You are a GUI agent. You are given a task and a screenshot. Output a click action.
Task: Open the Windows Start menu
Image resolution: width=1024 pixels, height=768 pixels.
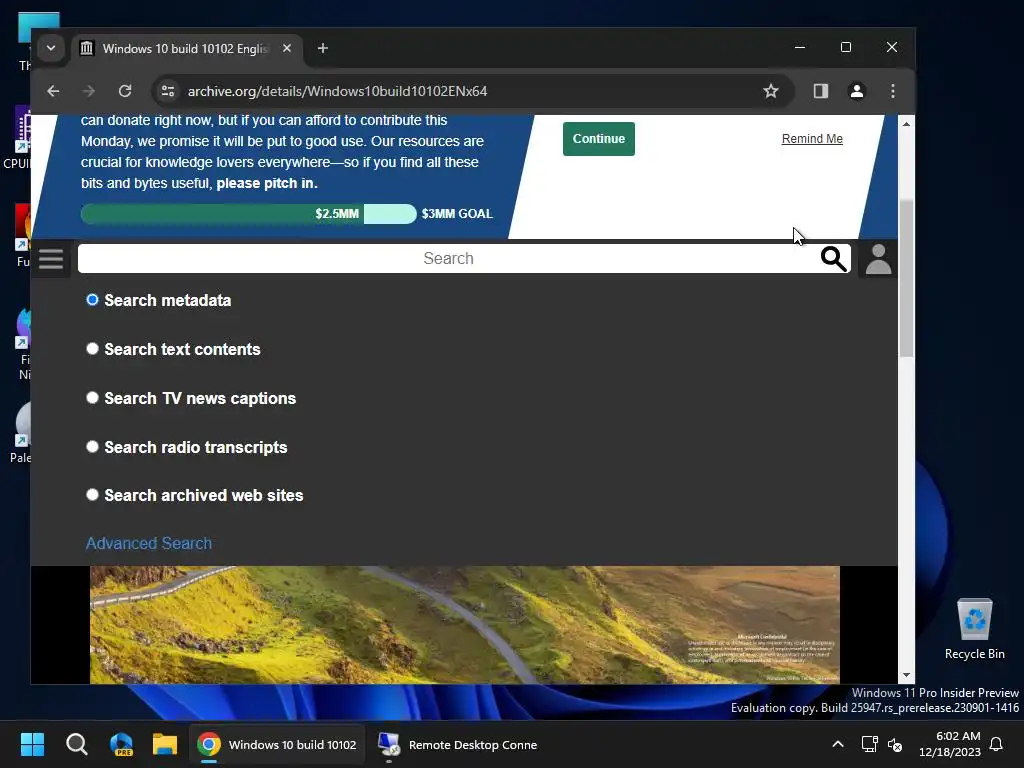[32, 744]
